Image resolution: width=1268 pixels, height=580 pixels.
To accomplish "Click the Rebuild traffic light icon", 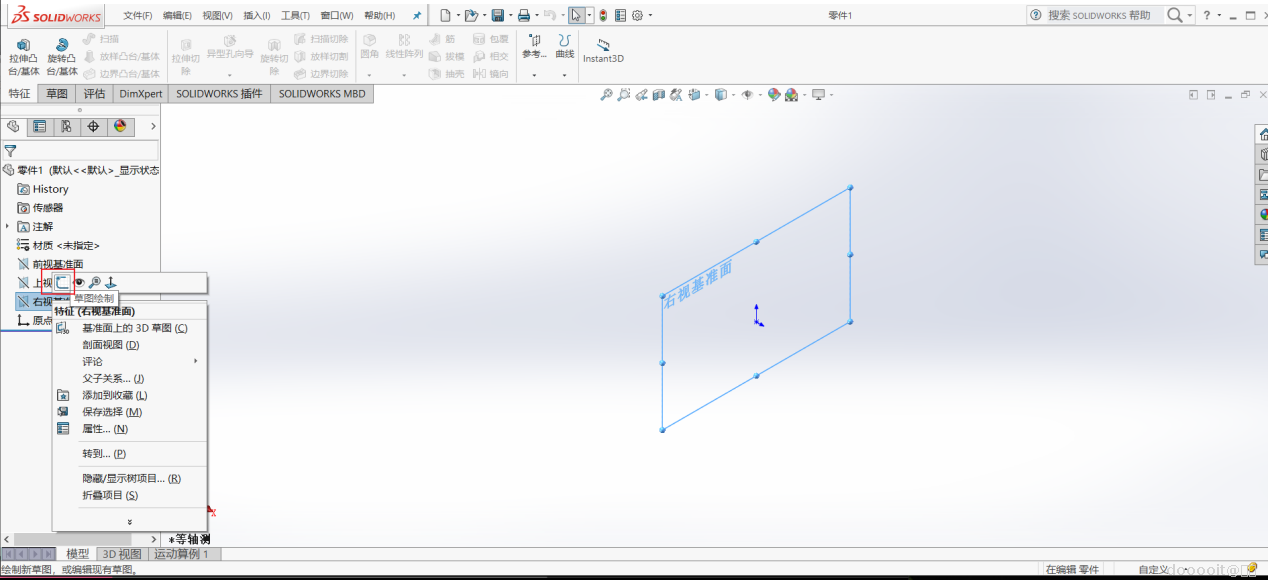I will 603,15.
